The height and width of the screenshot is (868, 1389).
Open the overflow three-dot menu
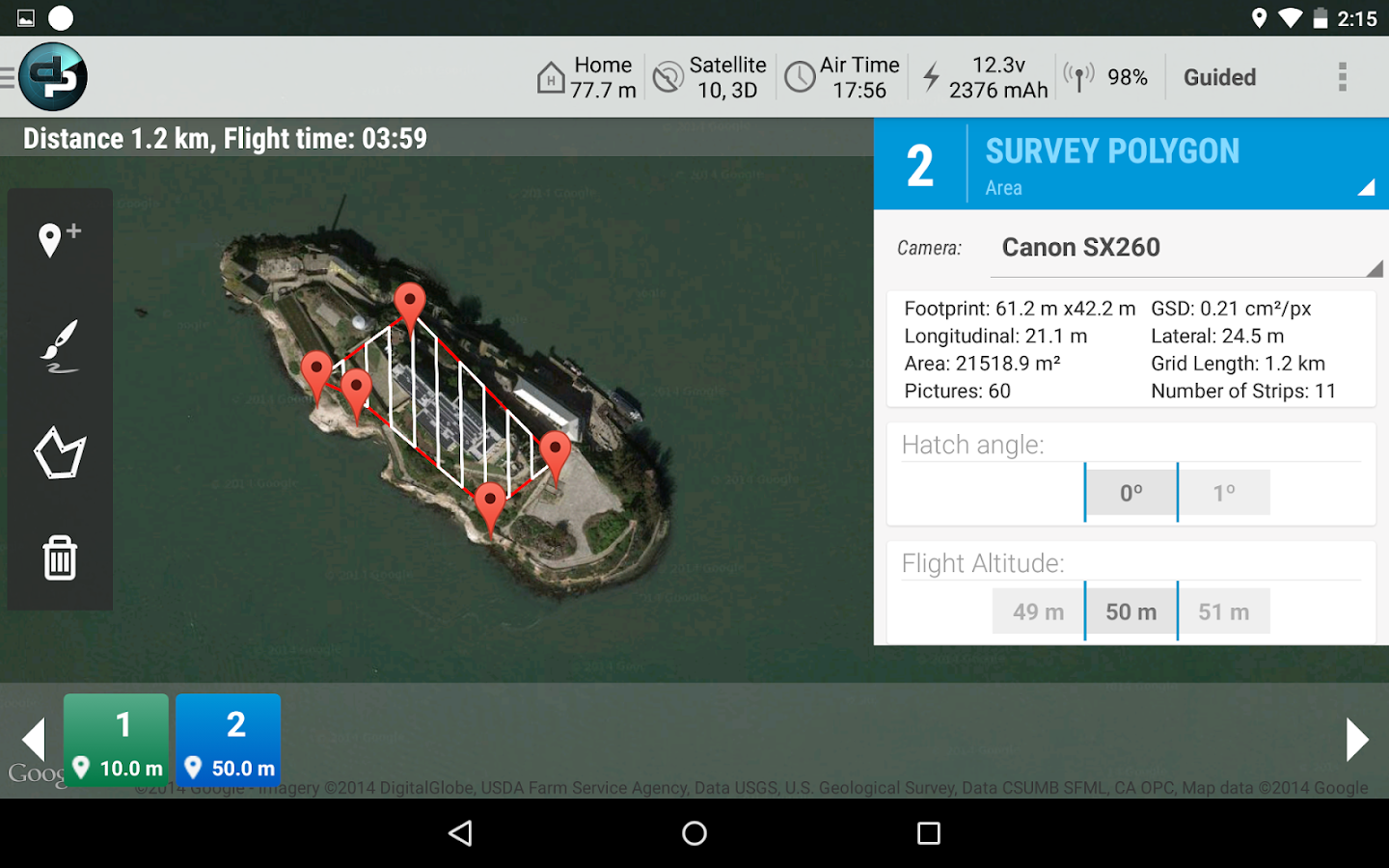[x=1343, y=76]
